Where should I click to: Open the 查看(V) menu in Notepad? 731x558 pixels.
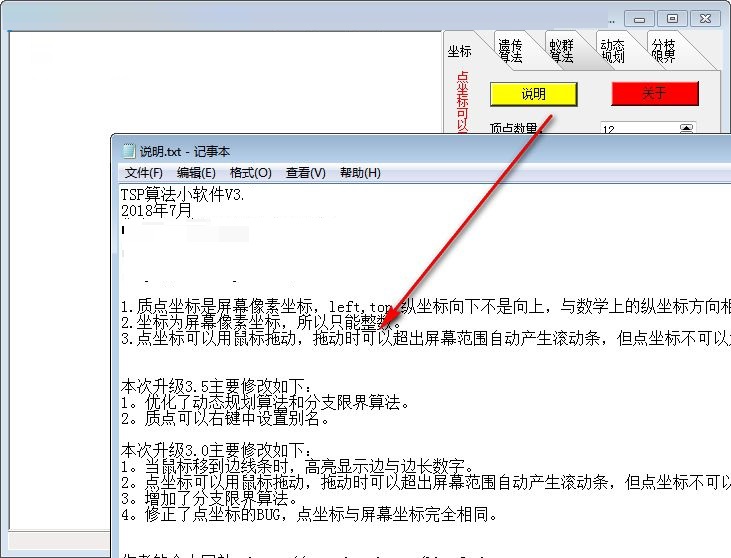[306, 173]
